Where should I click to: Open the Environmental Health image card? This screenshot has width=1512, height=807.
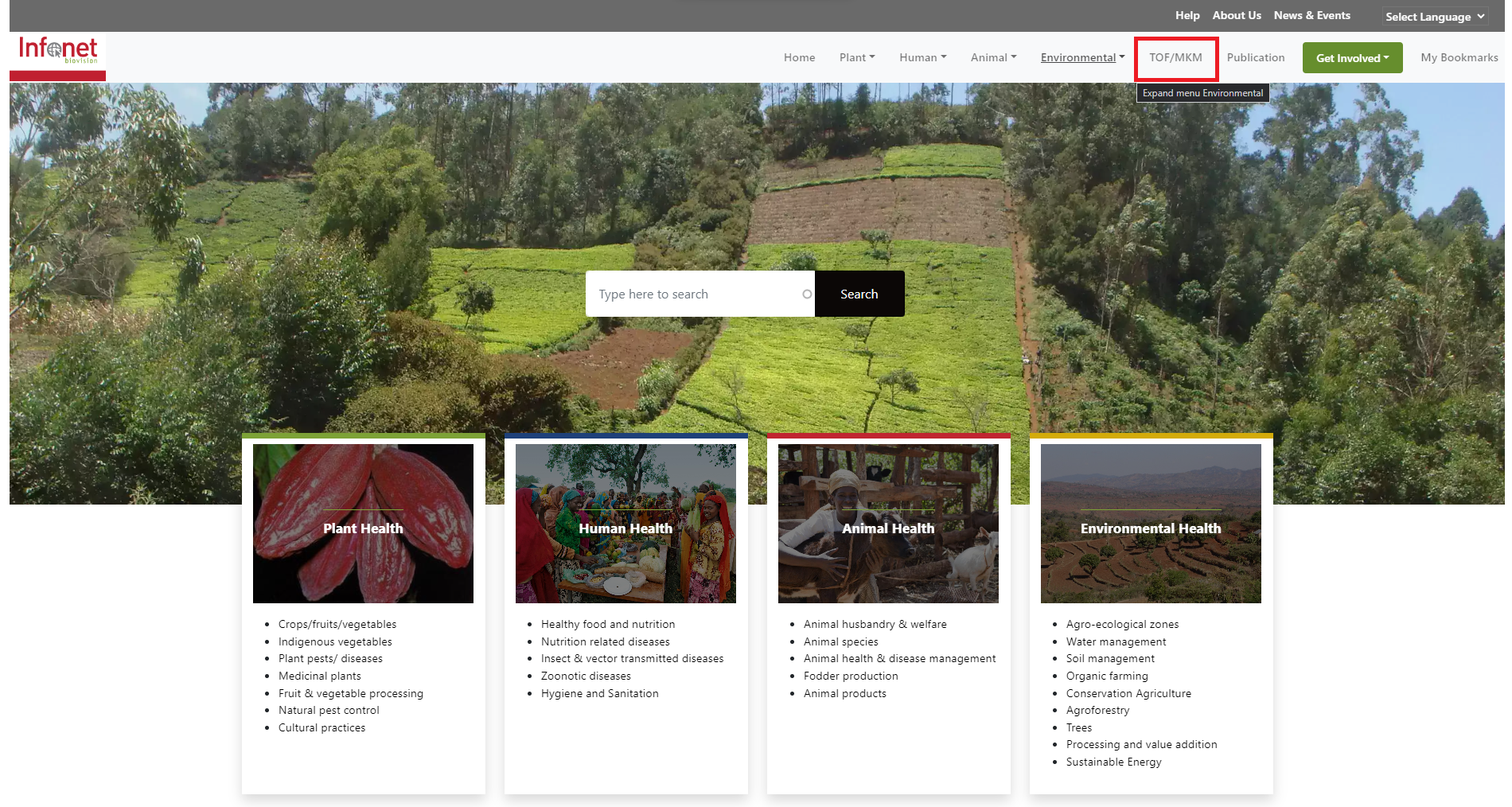1151,524
